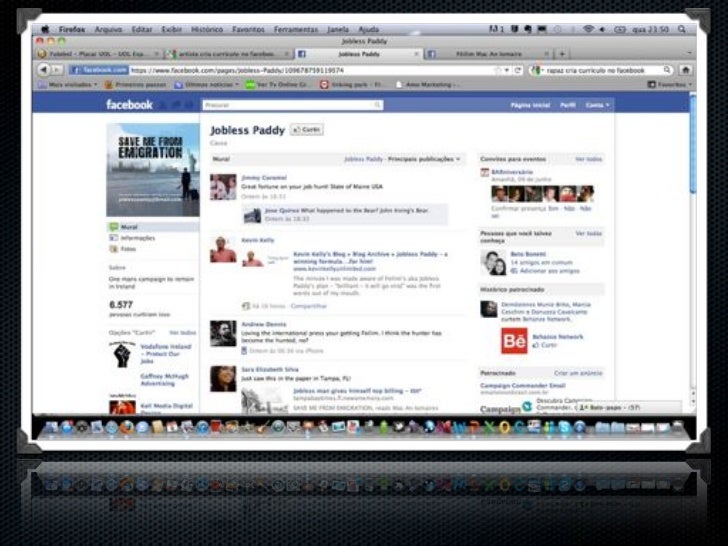Open the Exibir menu
Screen dimensions: 728x546
(171, 29)
